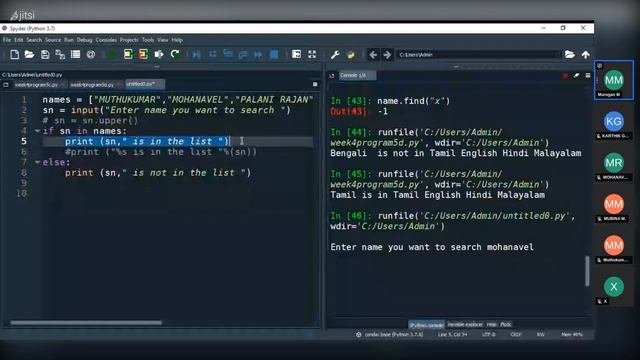Switch to IPython console bottom tab
Viewport: 640px width, 360px height.
point(427,325)
